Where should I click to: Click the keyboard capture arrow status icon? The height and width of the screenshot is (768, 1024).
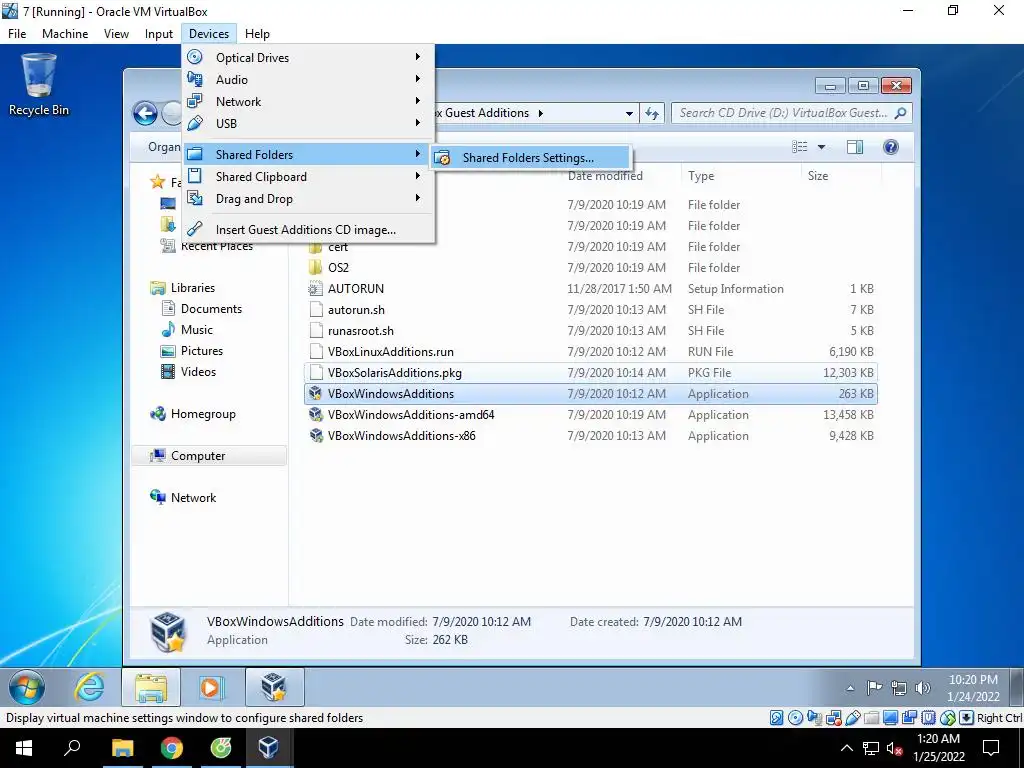pos(967,718)
